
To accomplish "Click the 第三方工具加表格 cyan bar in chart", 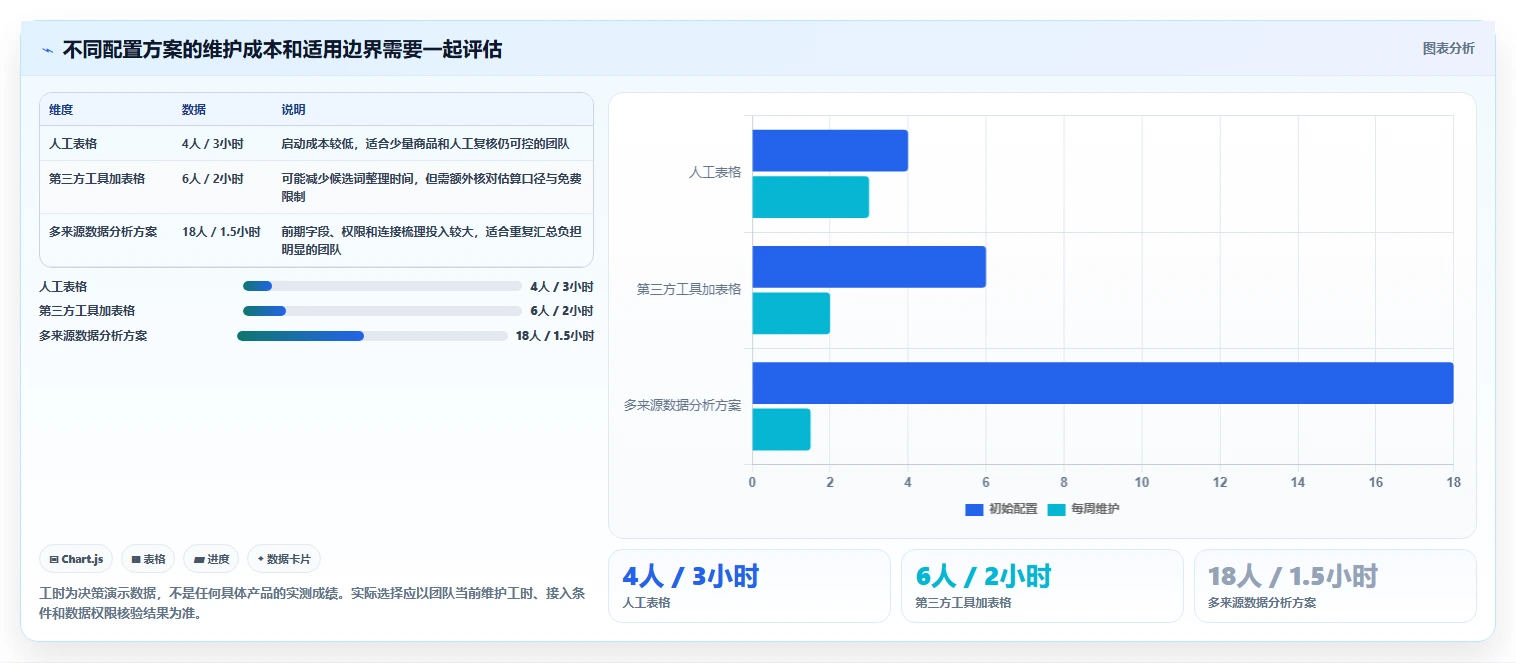I will pyautogui.click(x=791, y=313).
